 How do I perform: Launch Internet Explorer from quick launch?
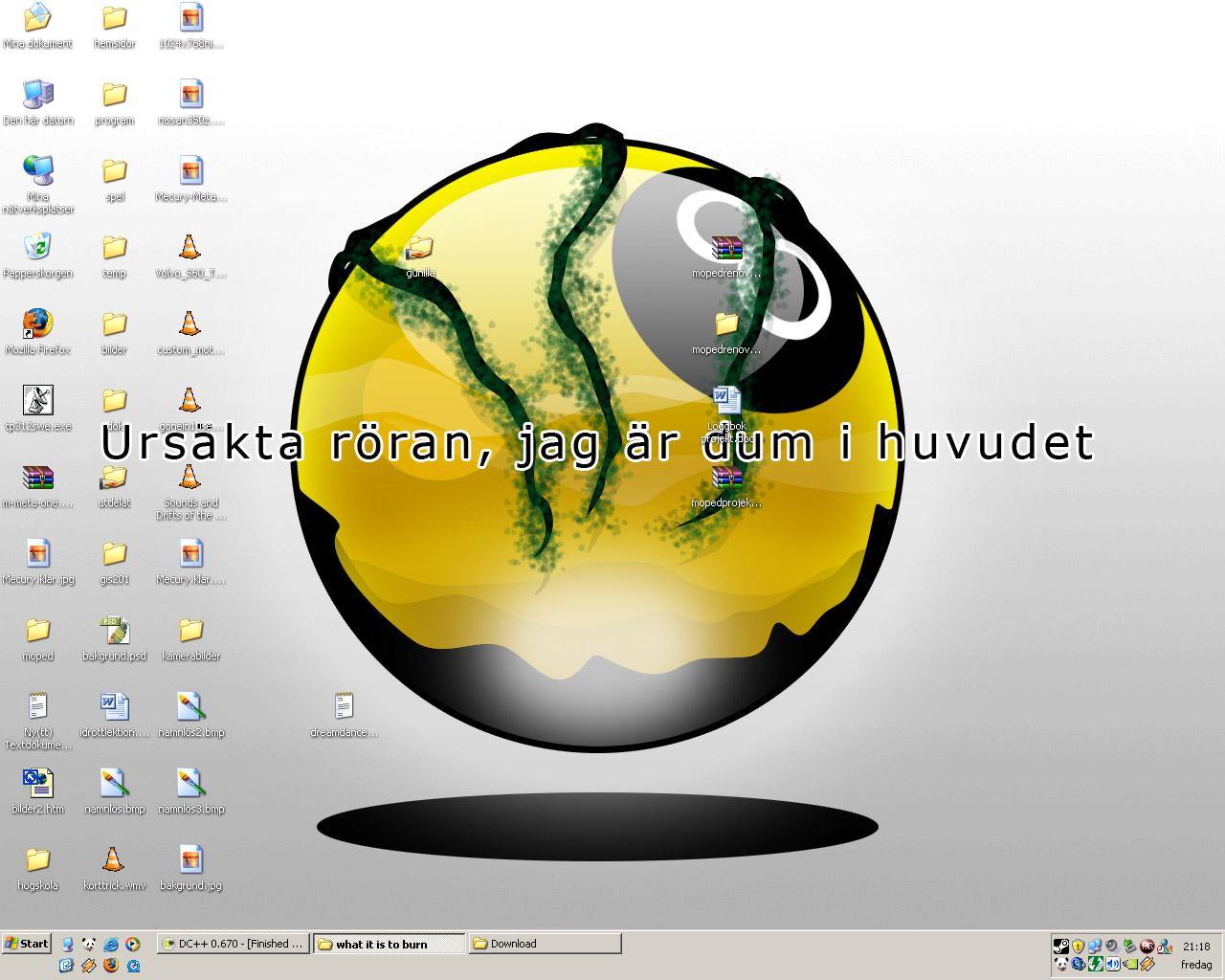pyautogui.click(x=111, y=945)
